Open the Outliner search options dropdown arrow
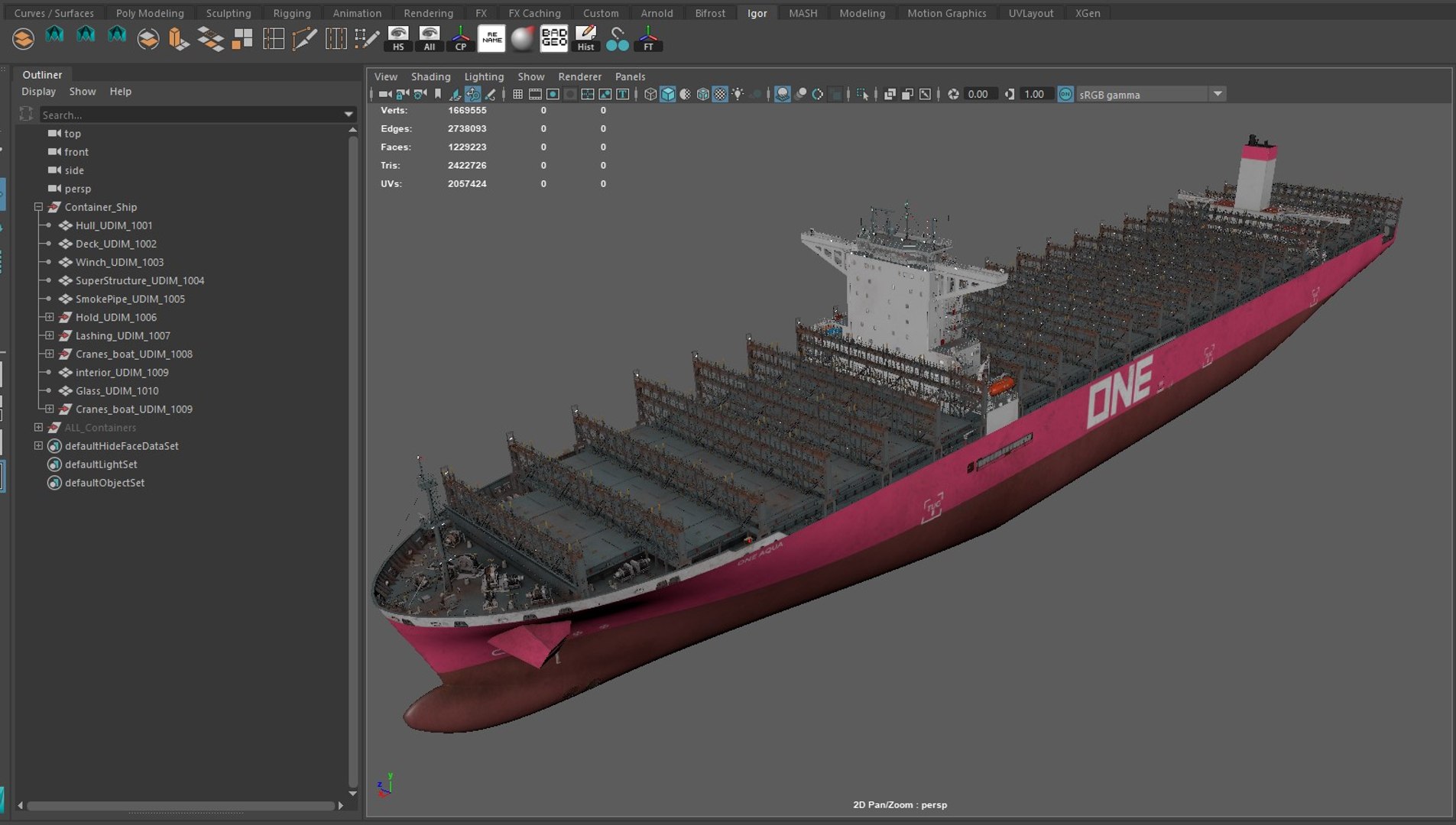 click(349, 115)
